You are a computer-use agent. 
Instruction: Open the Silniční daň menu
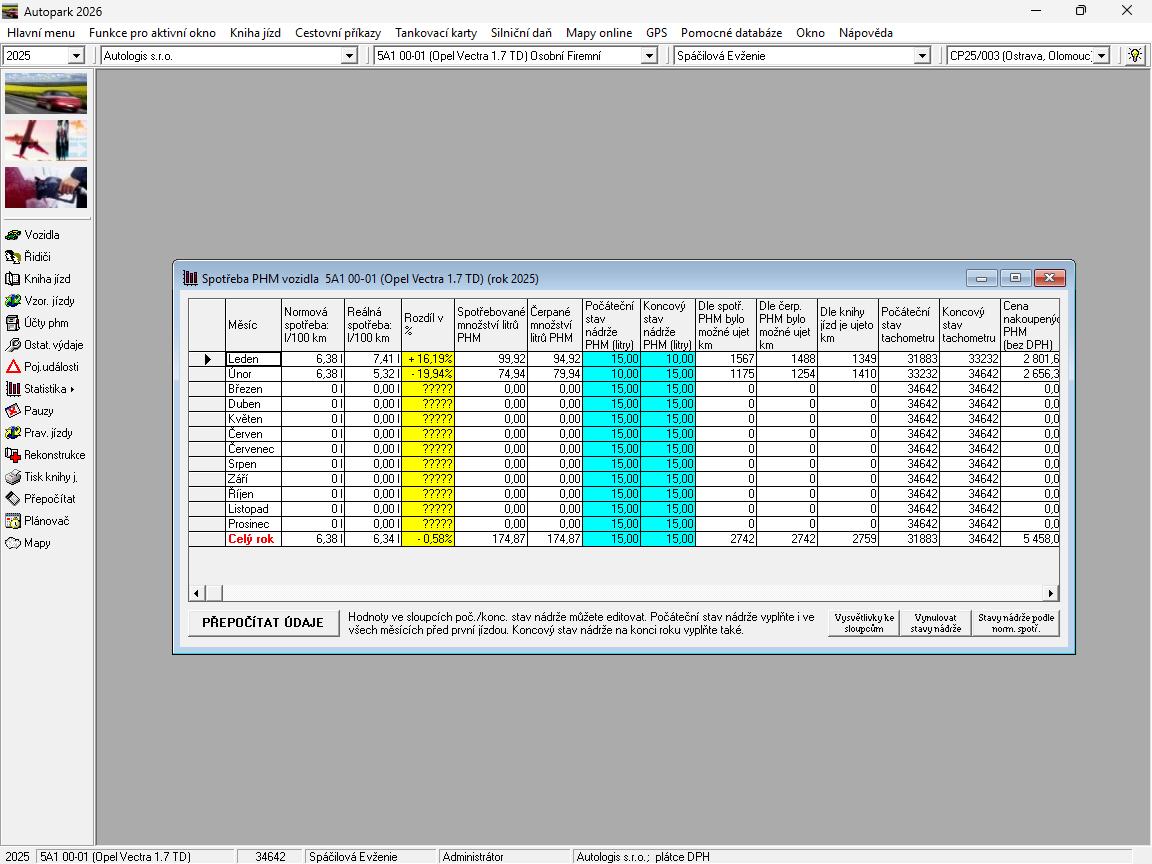[520, 33]
